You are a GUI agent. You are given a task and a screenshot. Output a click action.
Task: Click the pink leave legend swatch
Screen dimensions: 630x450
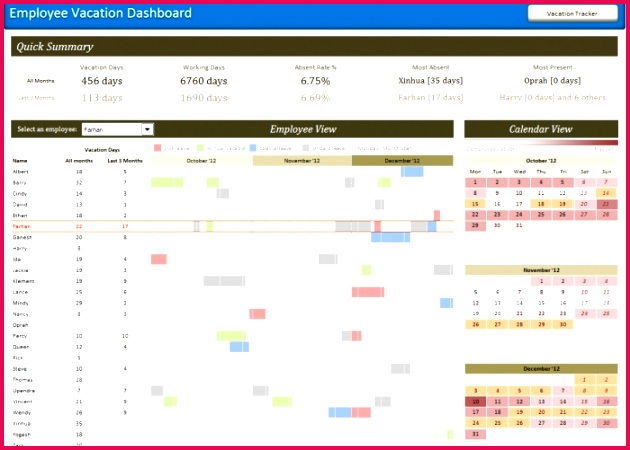click(x=158, y=148)
